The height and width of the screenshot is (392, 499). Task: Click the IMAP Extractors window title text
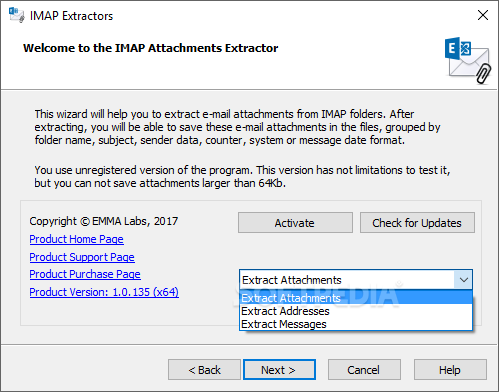(71, 16)
